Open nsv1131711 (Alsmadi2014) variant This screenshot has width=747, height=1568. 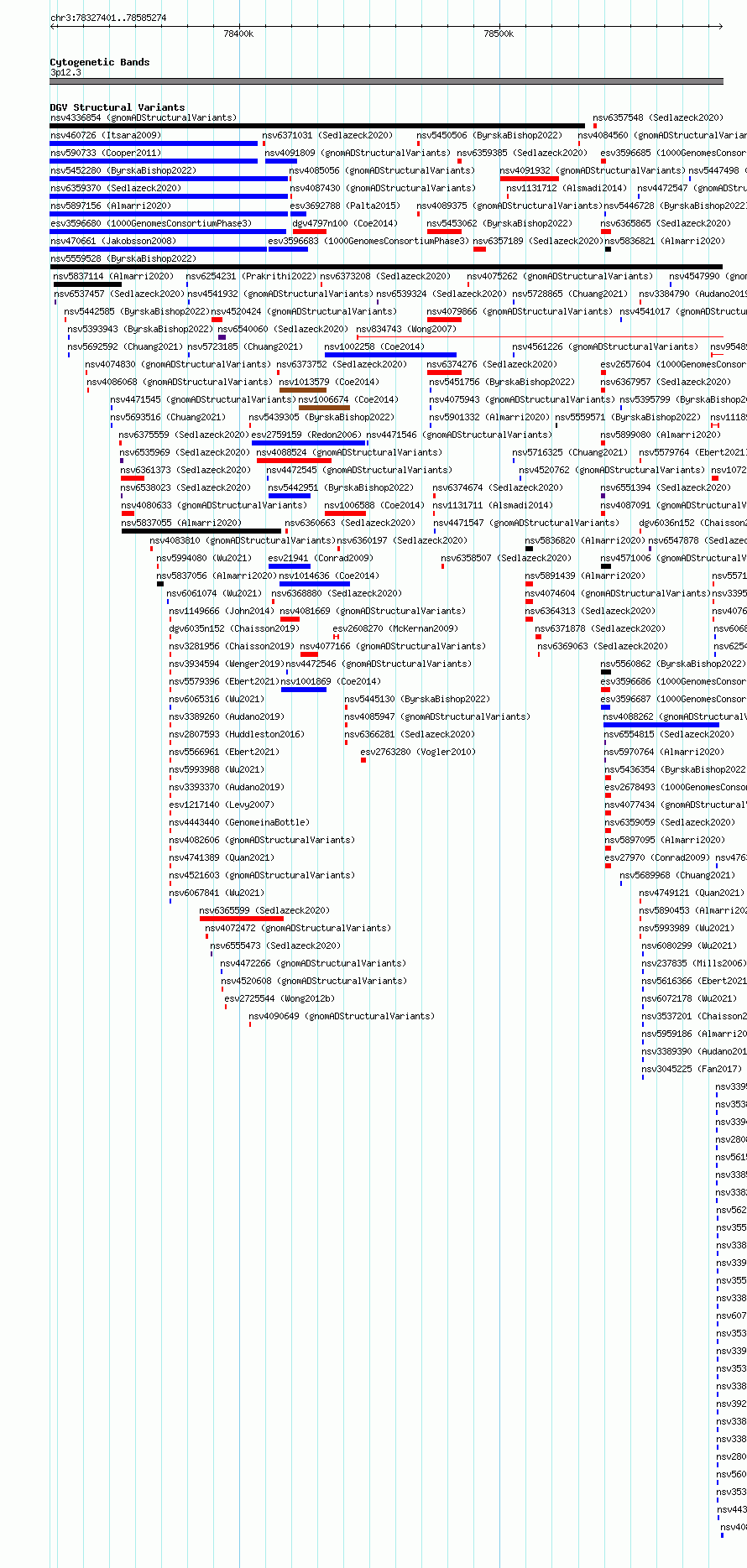[x=493, y=505]
